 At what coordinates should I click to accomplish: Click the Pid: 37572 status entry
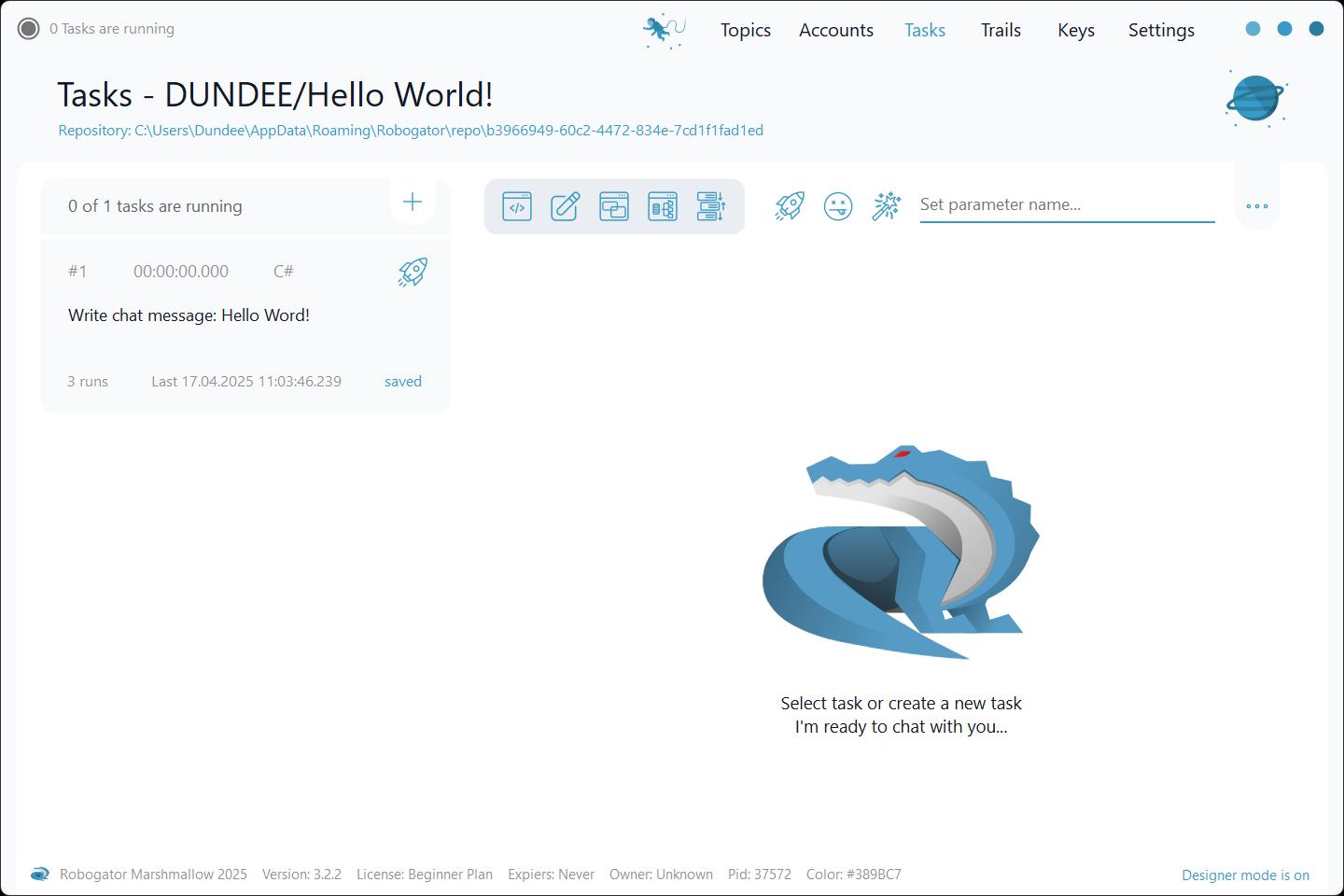(x=760, y=875)
